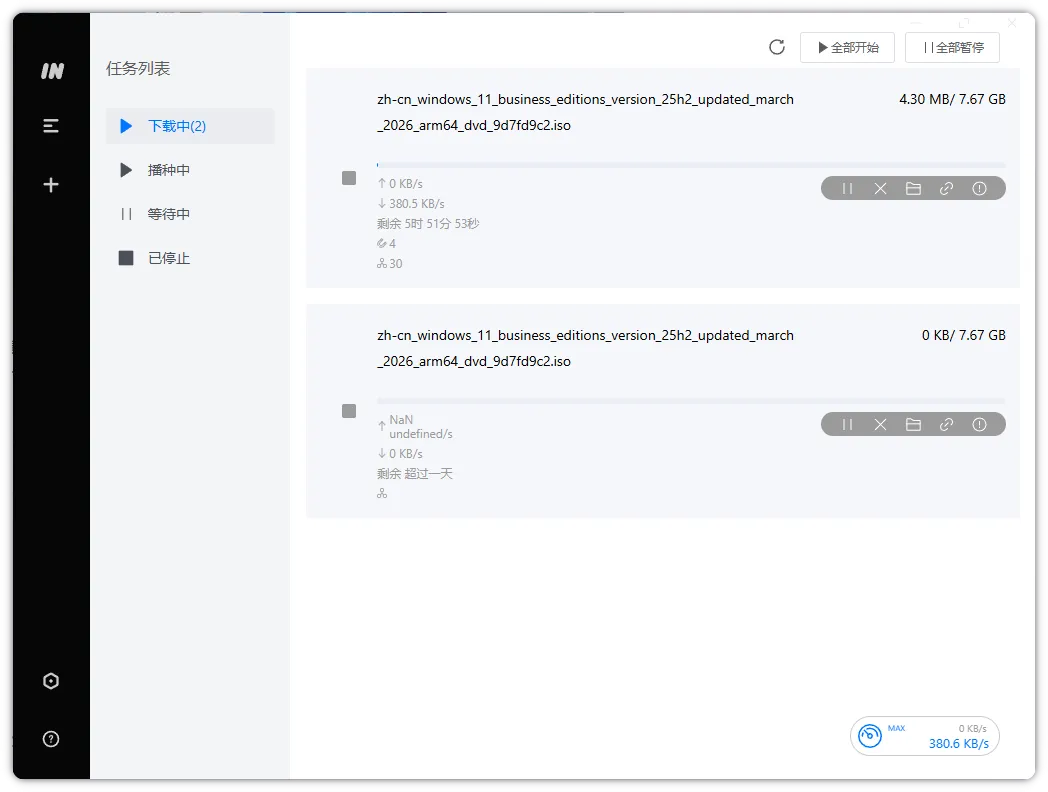Click the 380.6 KB/s total speed text
Image resolution: width=1048 pixels, height=792 pixels.
point(958,743)
